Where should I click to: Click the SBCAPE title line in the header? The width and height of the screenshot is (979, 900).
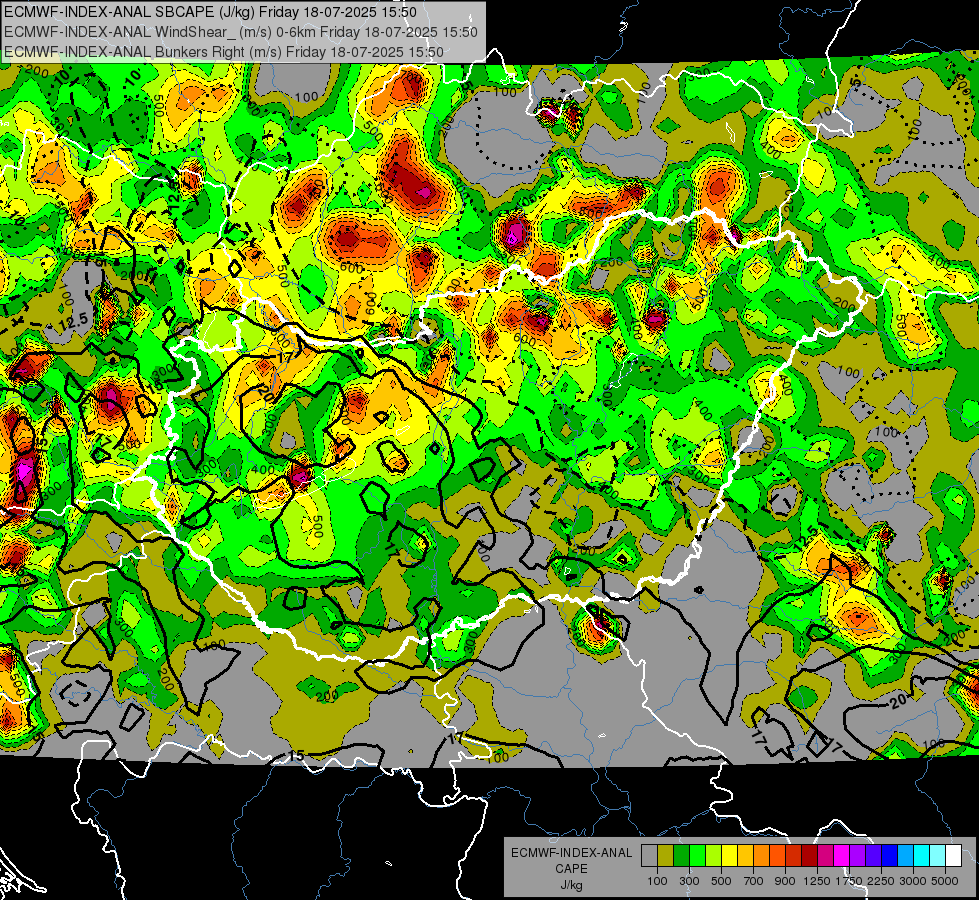click(210, 12)
